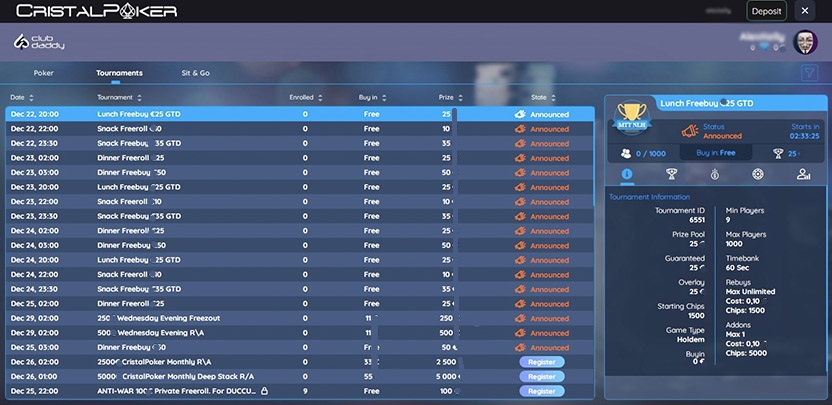Image resolution: width=832 pixels, height=405 pixels.
Task: Register for ANTI-WAR Private Freeroll
Action: 542,391
